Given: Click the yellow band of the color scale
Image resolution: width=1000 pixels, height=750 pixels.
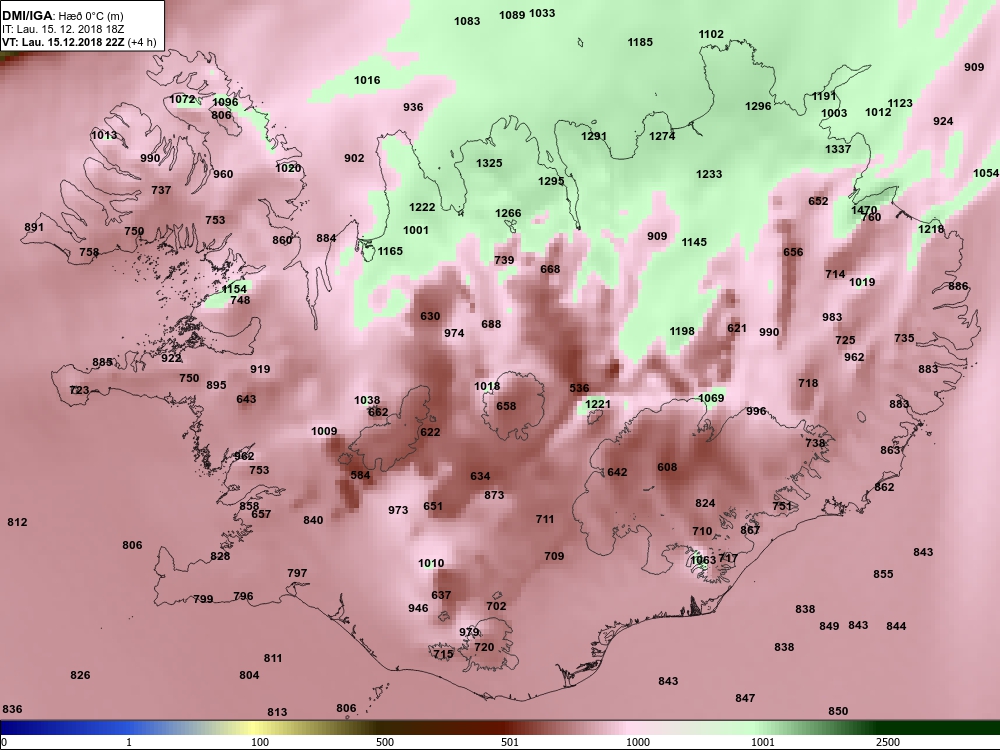Looking at the screenshot, I should 255,728.
